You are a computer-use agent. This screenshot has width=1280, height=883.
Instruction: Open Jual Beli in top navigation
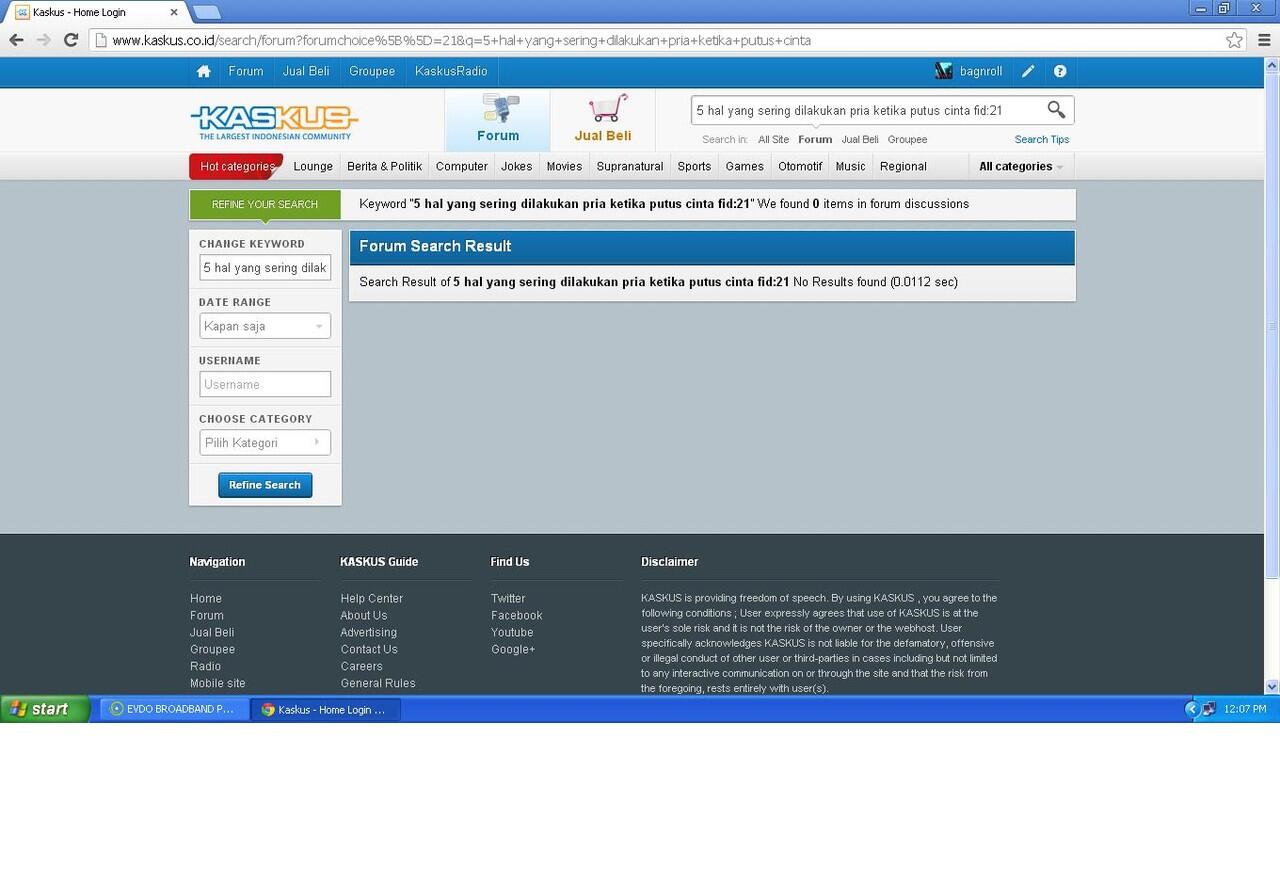[306, 71]
